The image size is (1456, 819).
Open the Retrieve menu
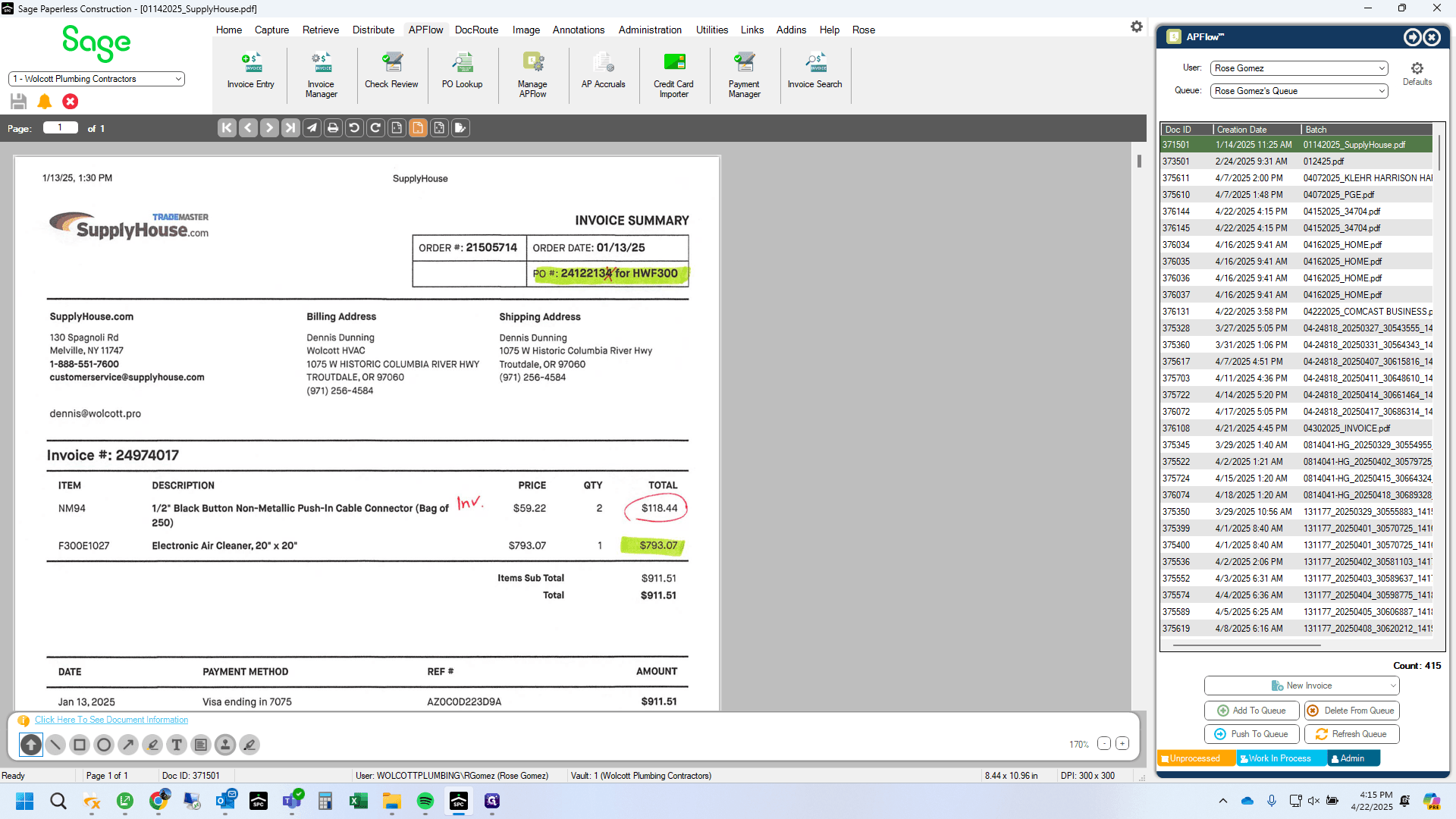pyautogui.click(x=321, y=30)
